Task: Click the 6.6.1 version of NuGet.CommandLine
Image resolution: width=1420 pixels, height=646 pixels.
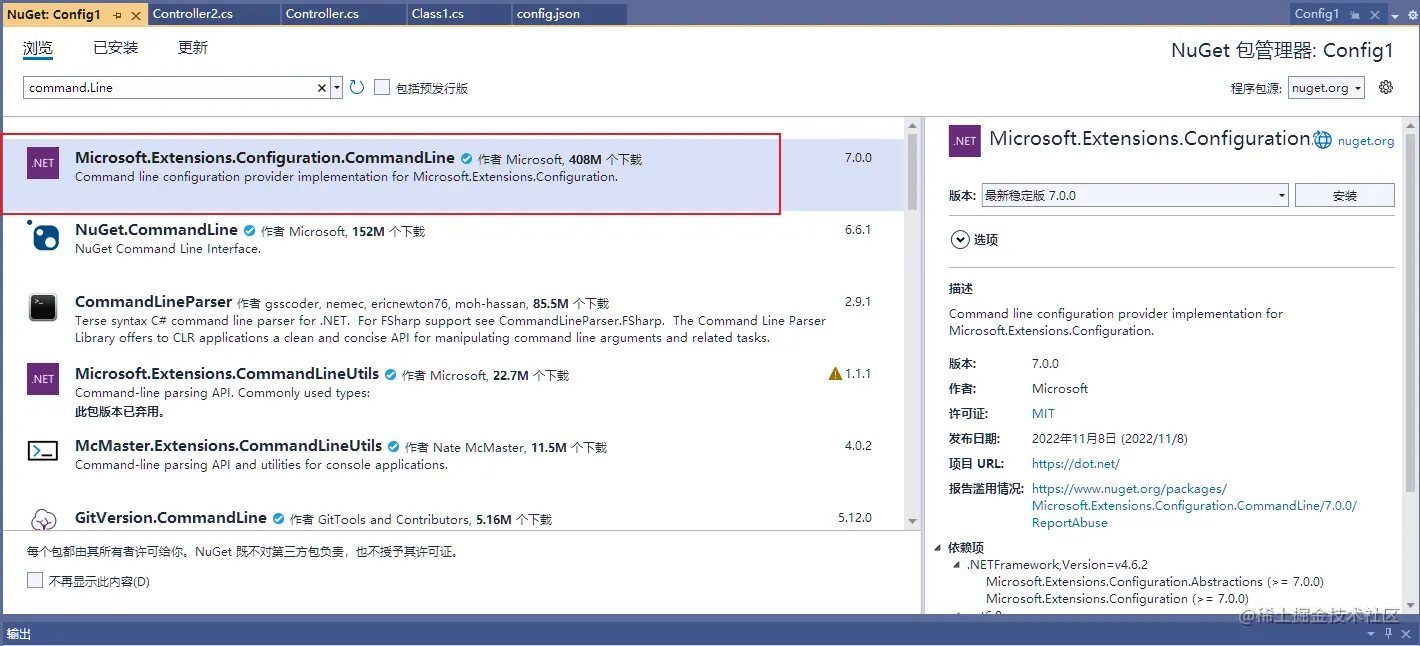Action: coord(858,230)
